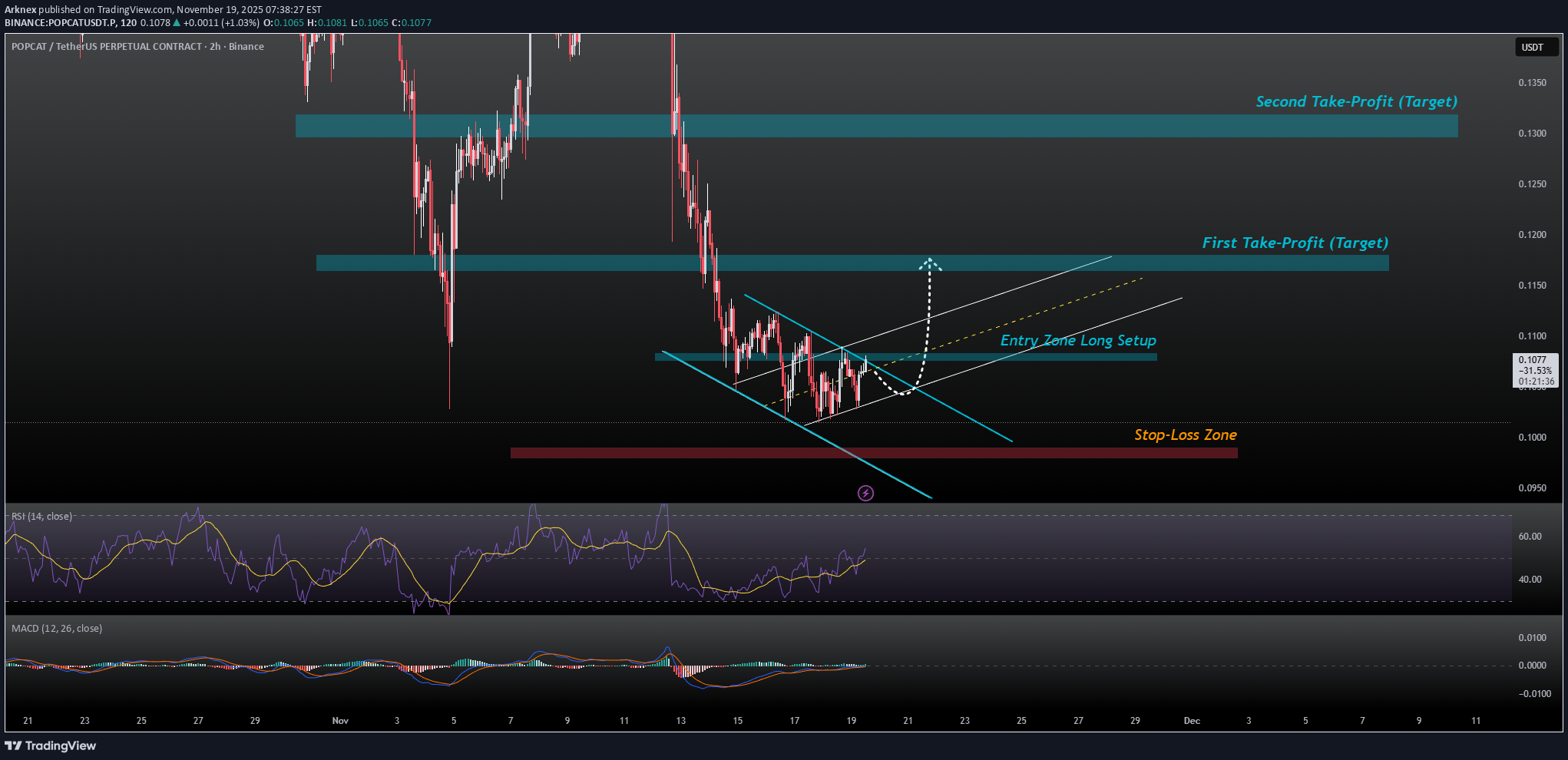This screenshot has height=760, width=1568.
Task: Click the MACD (12, 26, close) indicator label
Action: 57,629
